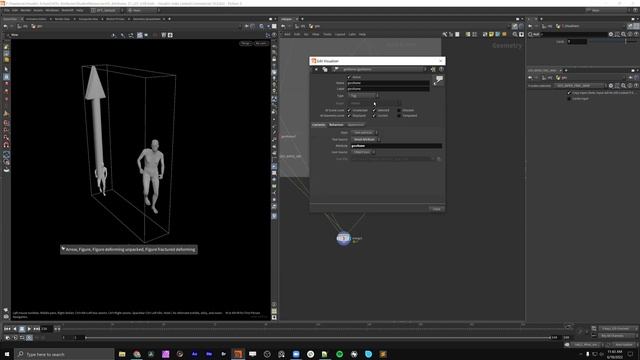Click the pin icon in Edit Visualizer header

[433, 69]
